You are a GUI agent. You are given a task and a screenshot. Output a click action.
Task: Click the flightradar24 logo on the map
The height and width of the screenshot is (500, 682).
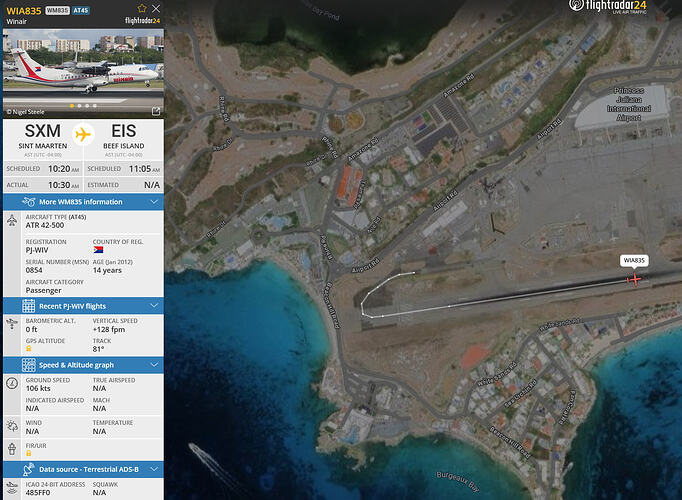[608, 6]
